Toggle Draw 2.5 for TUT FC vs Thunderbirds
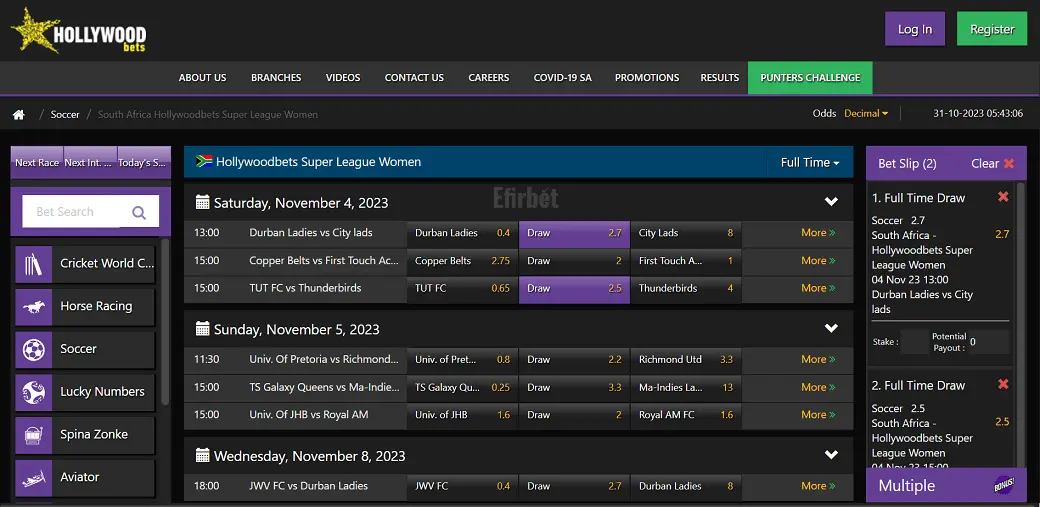Viewport: 1040px width, 507px height. (574, 289)
